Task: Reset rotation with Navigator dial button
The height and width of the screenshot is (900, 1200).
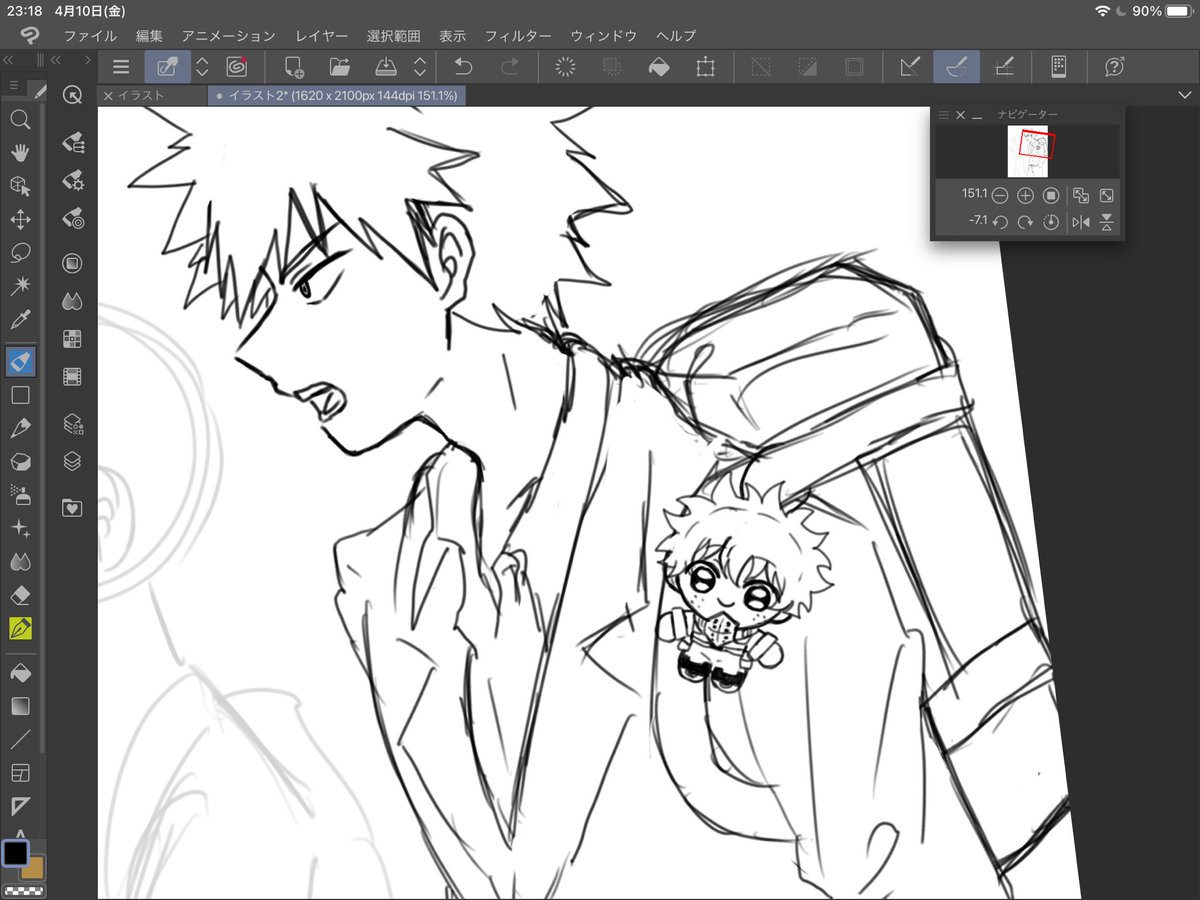Action: [x=1051, y=222]
